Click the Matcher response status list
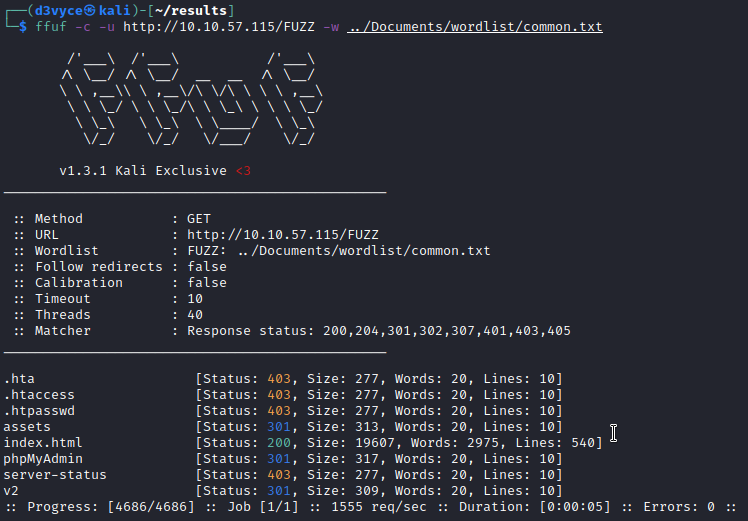This screenshot has width=748, height=521. pos(379,331)
